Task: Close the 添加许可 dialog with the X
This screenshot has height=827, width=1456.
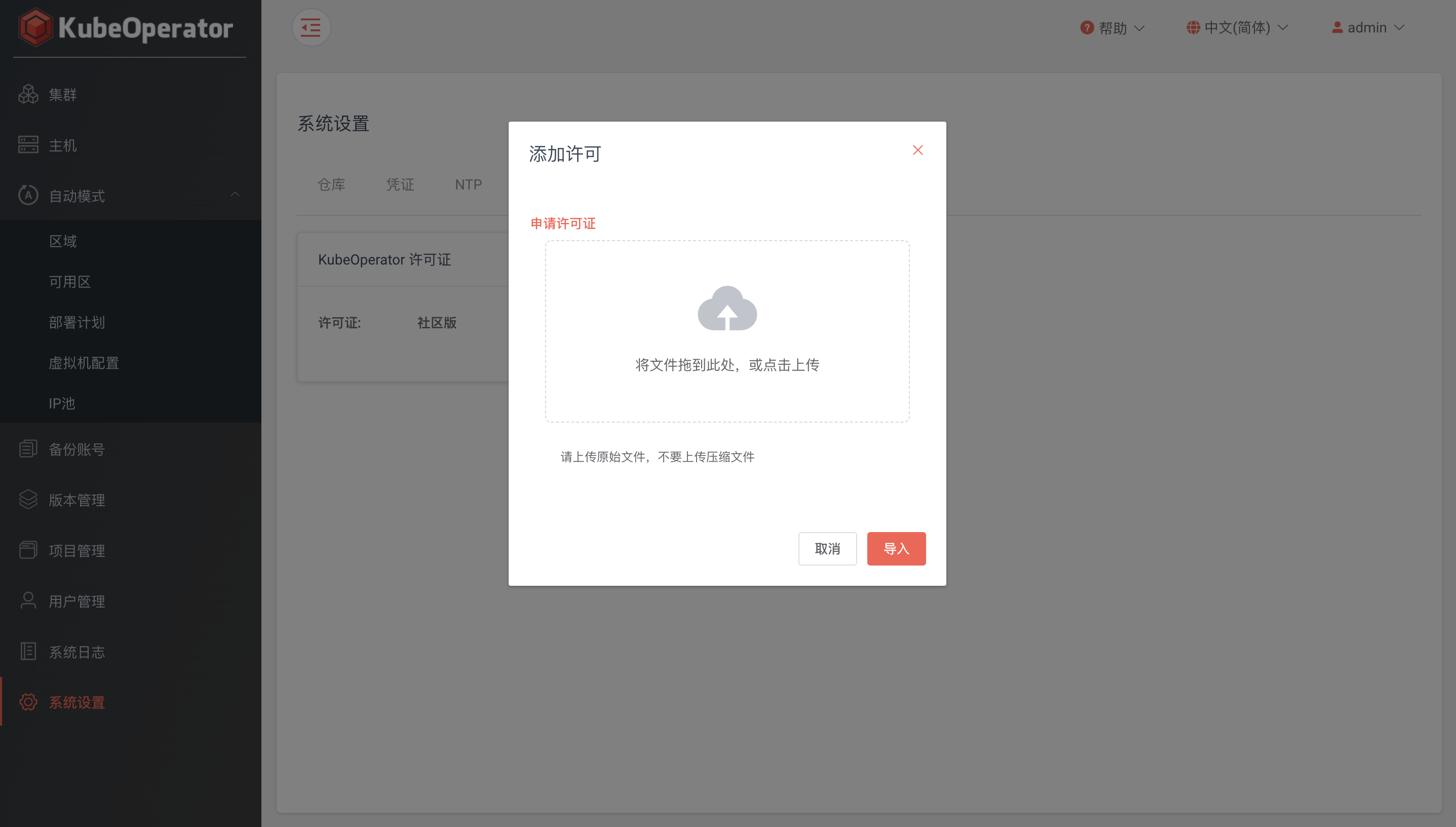Action: pos(917,150)
